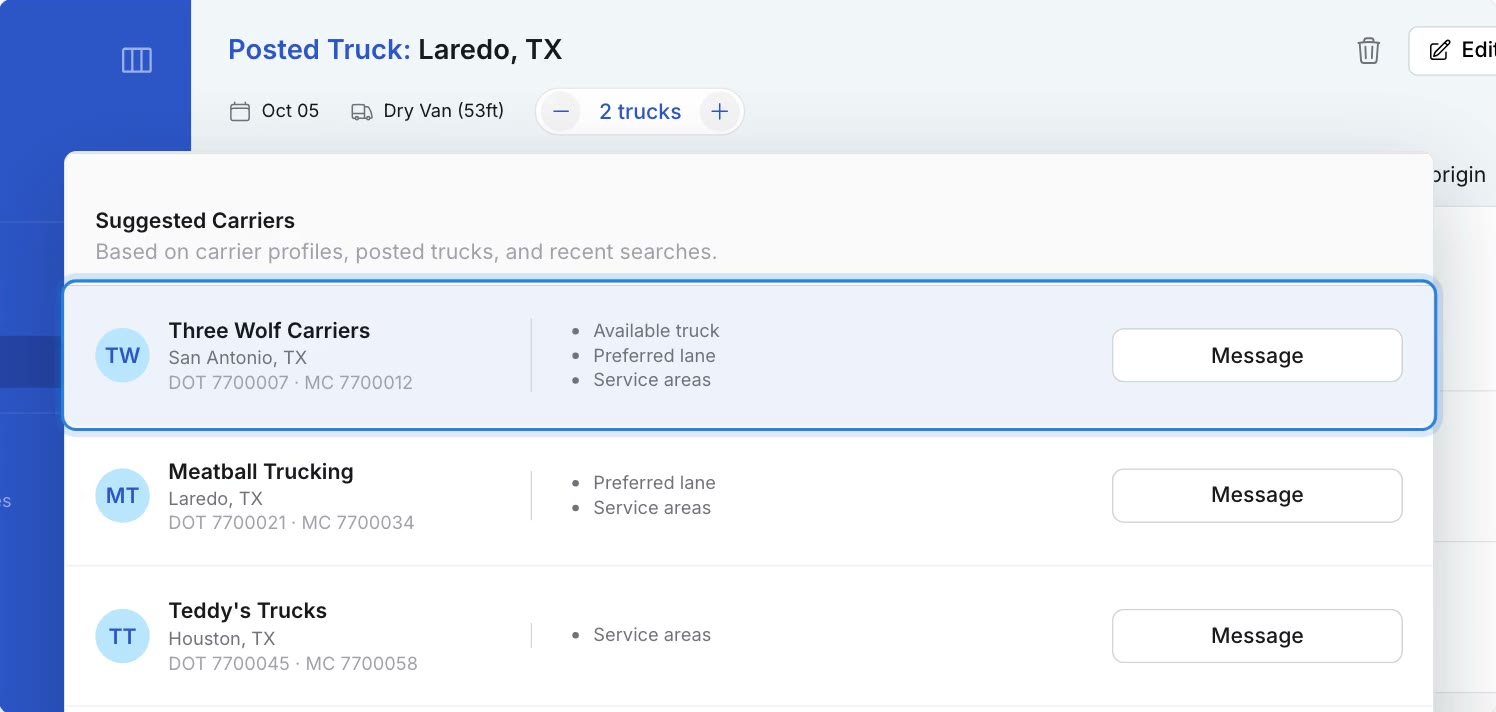This screenshot has width=1496, height=712.
Task: Select Preferred lane bullet under Three Wolf Carriers
Action: tap(654, 355)
